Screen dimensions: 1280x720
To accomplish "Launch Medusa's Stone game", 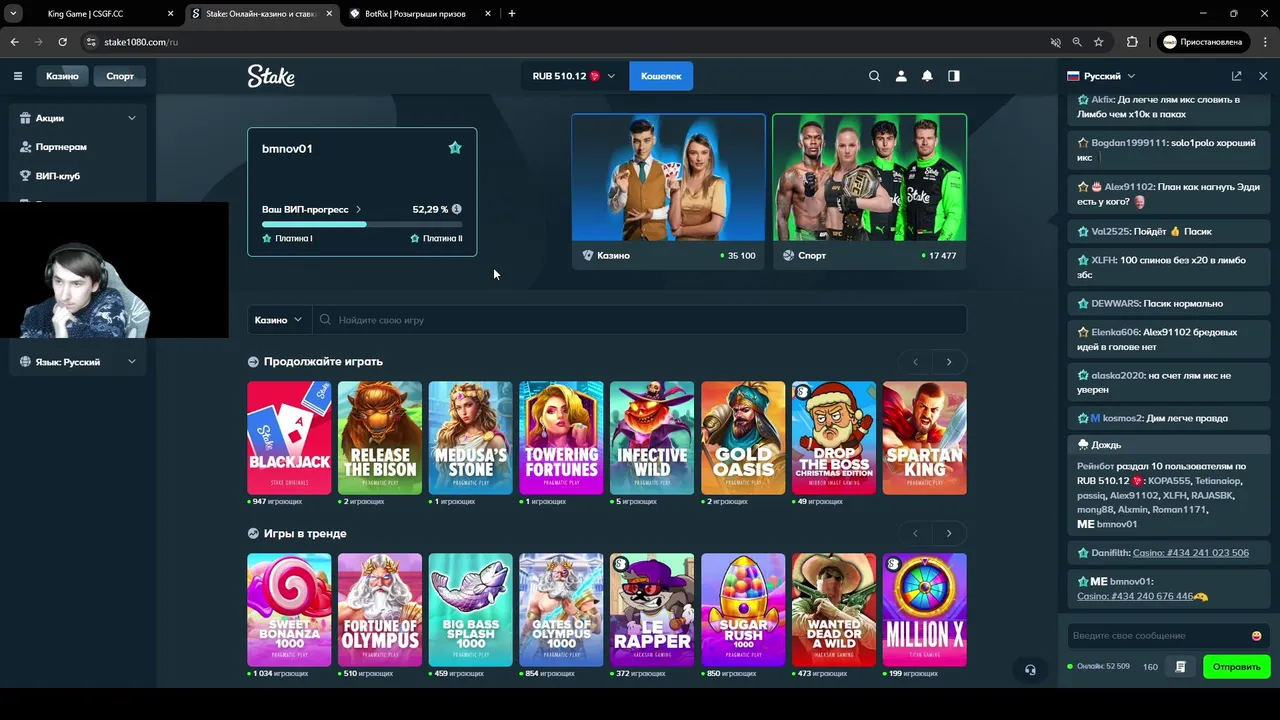I will pos(471,438).
